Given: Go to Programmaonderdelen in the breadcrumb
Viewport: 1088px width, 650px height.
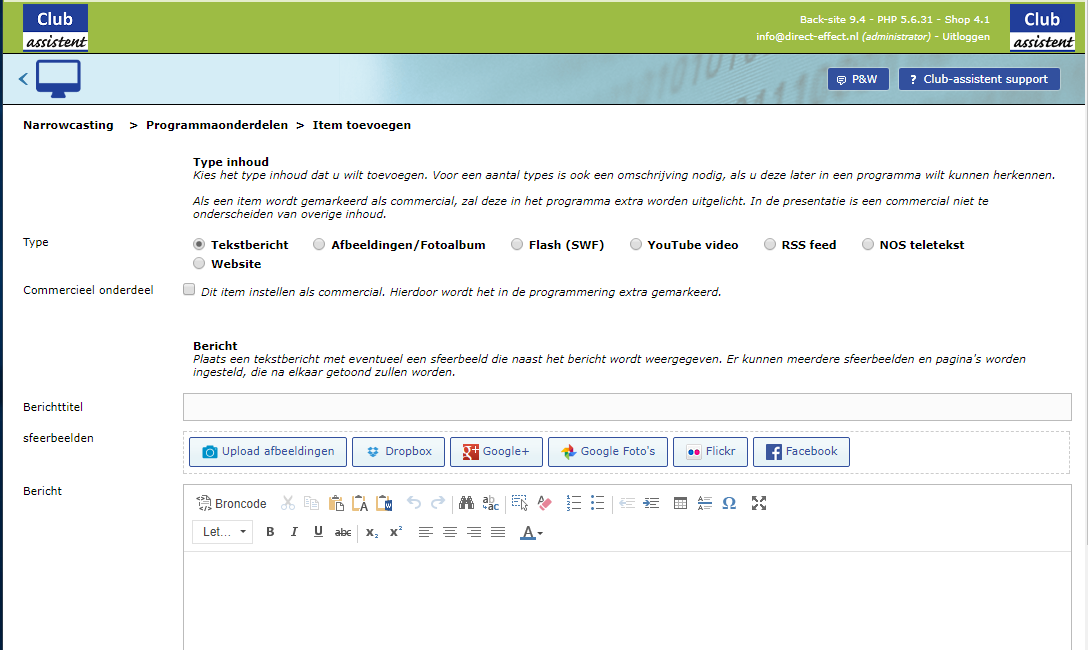Looking at the screenshot, I should 216,125.
